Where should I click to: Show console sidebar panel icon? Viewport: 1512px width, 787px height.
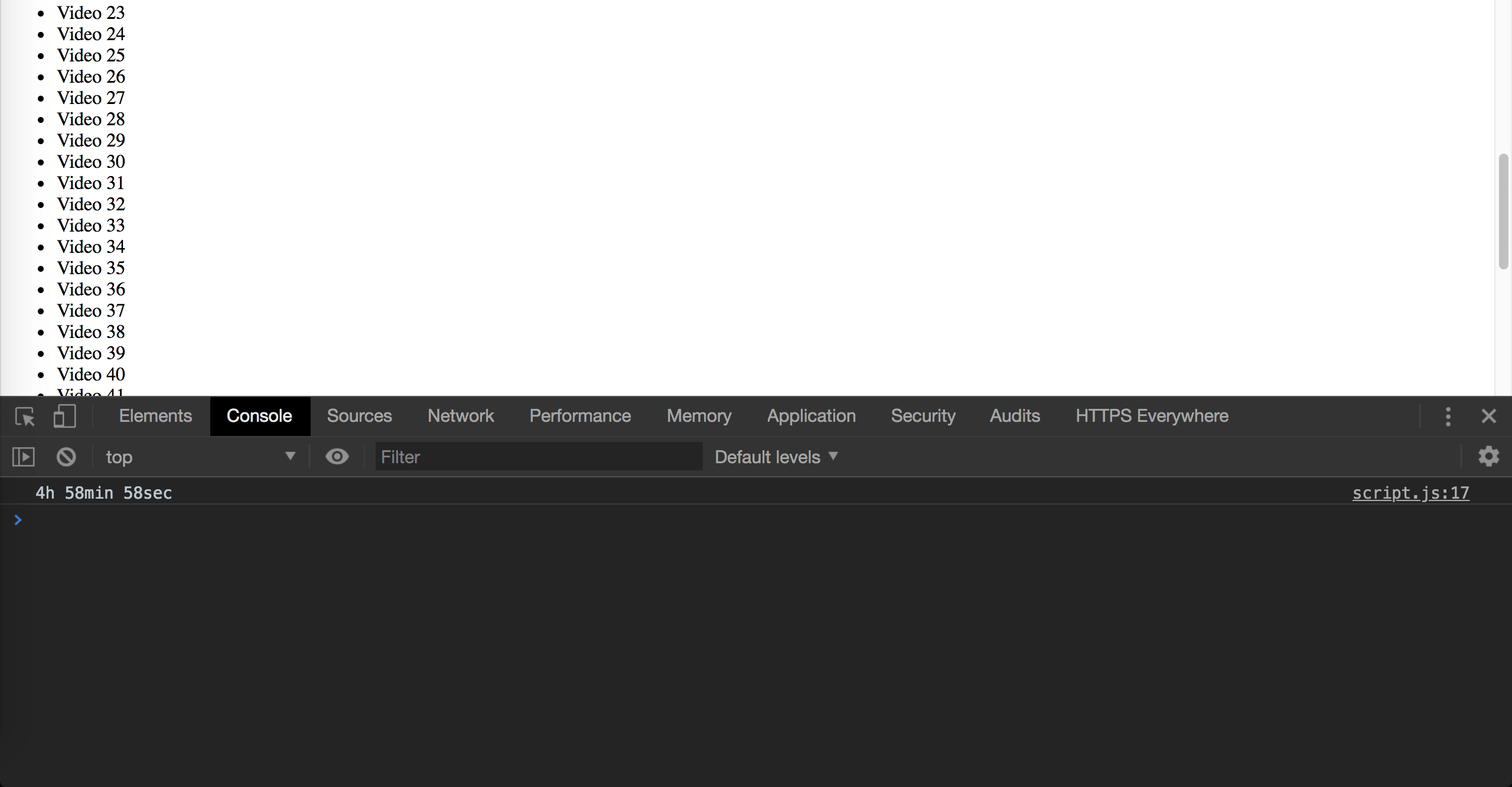point(24,457)
